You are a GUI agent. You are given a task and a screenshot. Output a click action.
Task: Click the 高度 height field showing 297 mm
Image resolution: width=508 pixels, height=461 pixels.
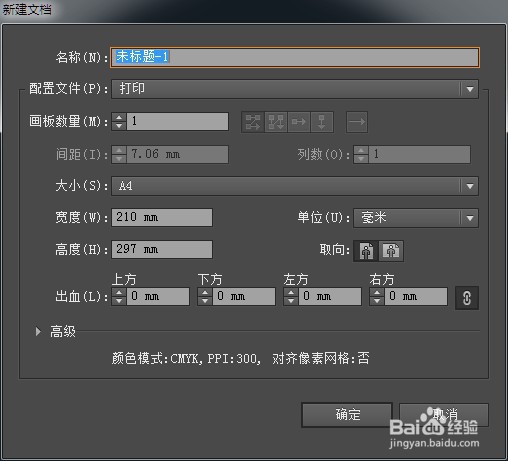click(x=162, y=249)
